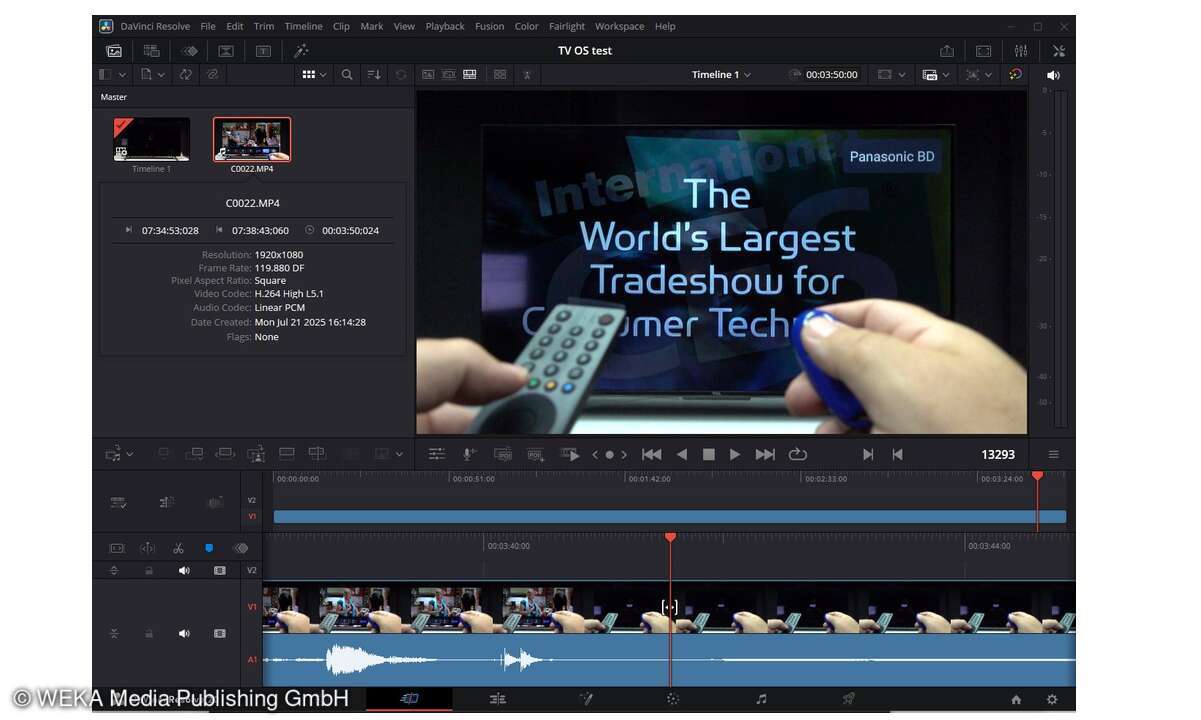
Task: Toggle bypass color grades and effects
Action: click(x=1015, y=75)
